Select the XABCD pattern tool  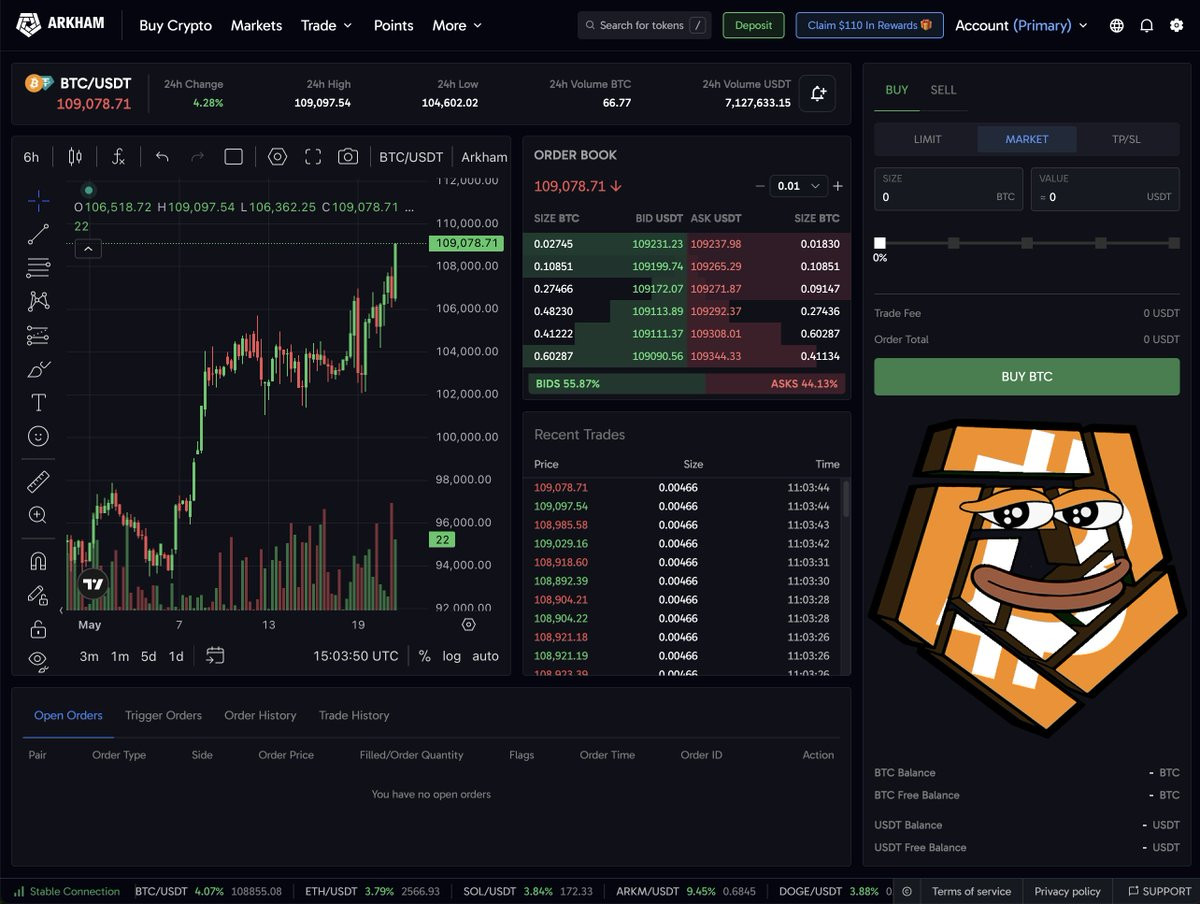pos(38,300)
